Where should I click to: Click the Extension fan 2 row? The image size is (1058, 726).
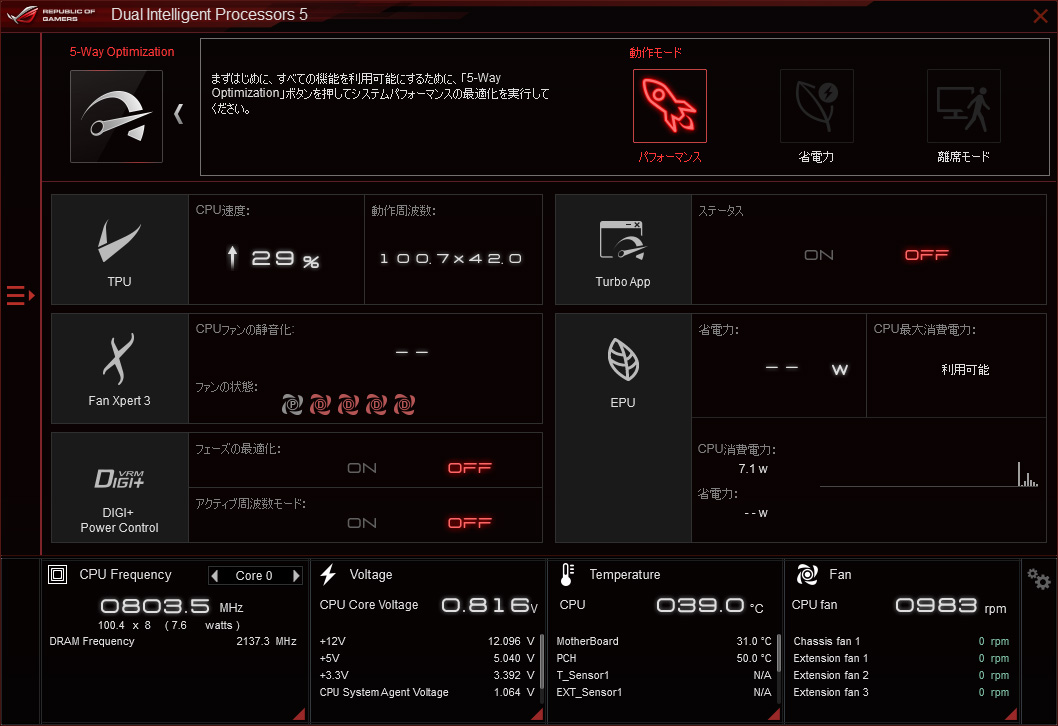[901, 675]
